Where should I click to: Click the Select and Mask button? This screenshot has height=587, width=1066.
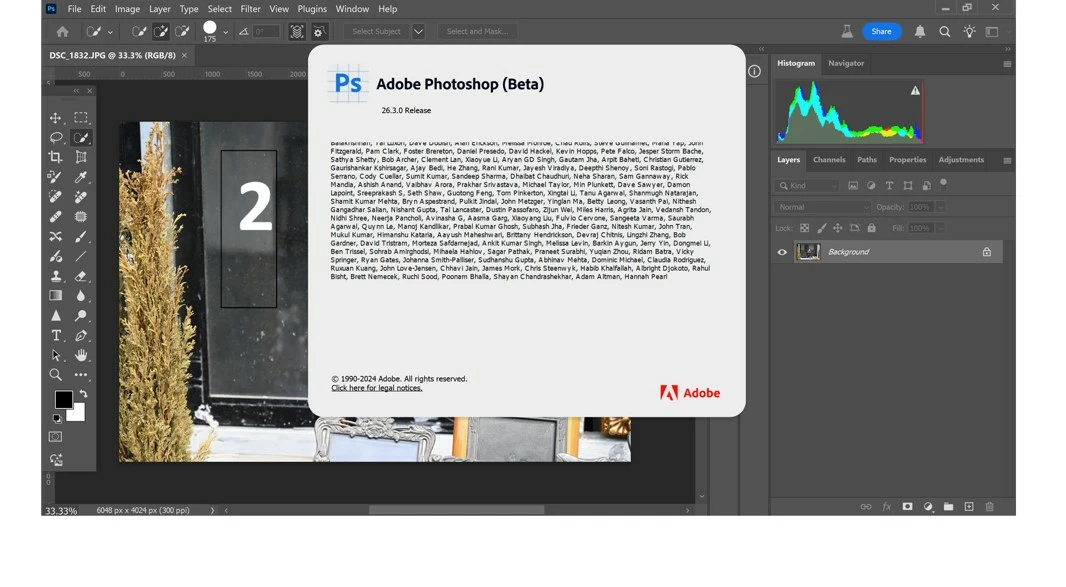tap(477, 31)
